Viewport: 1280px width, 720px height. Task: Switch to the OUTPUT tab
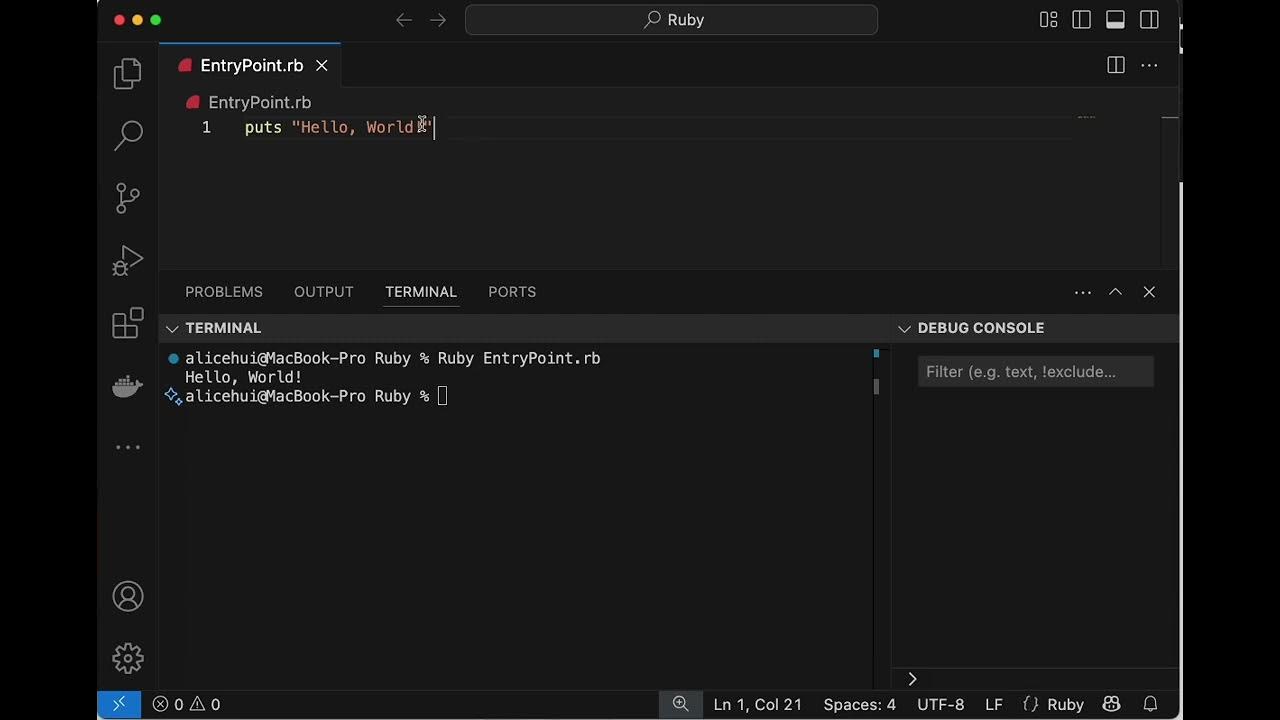pyautogui.click(x=323, y=292)
